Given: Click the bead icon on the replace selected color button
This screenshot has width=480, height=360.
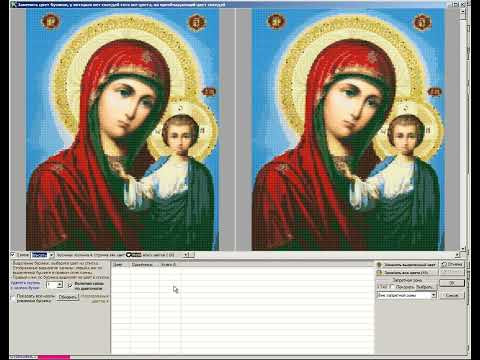Looking at the screenshot, I should click(379, 265).
